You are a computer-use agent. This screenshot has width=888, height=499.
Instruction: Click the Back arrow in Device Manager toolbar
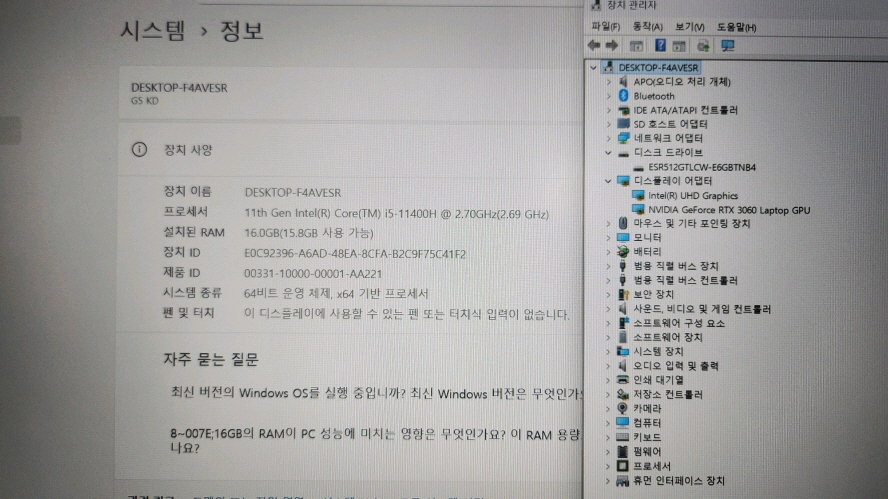pos(594,45)
